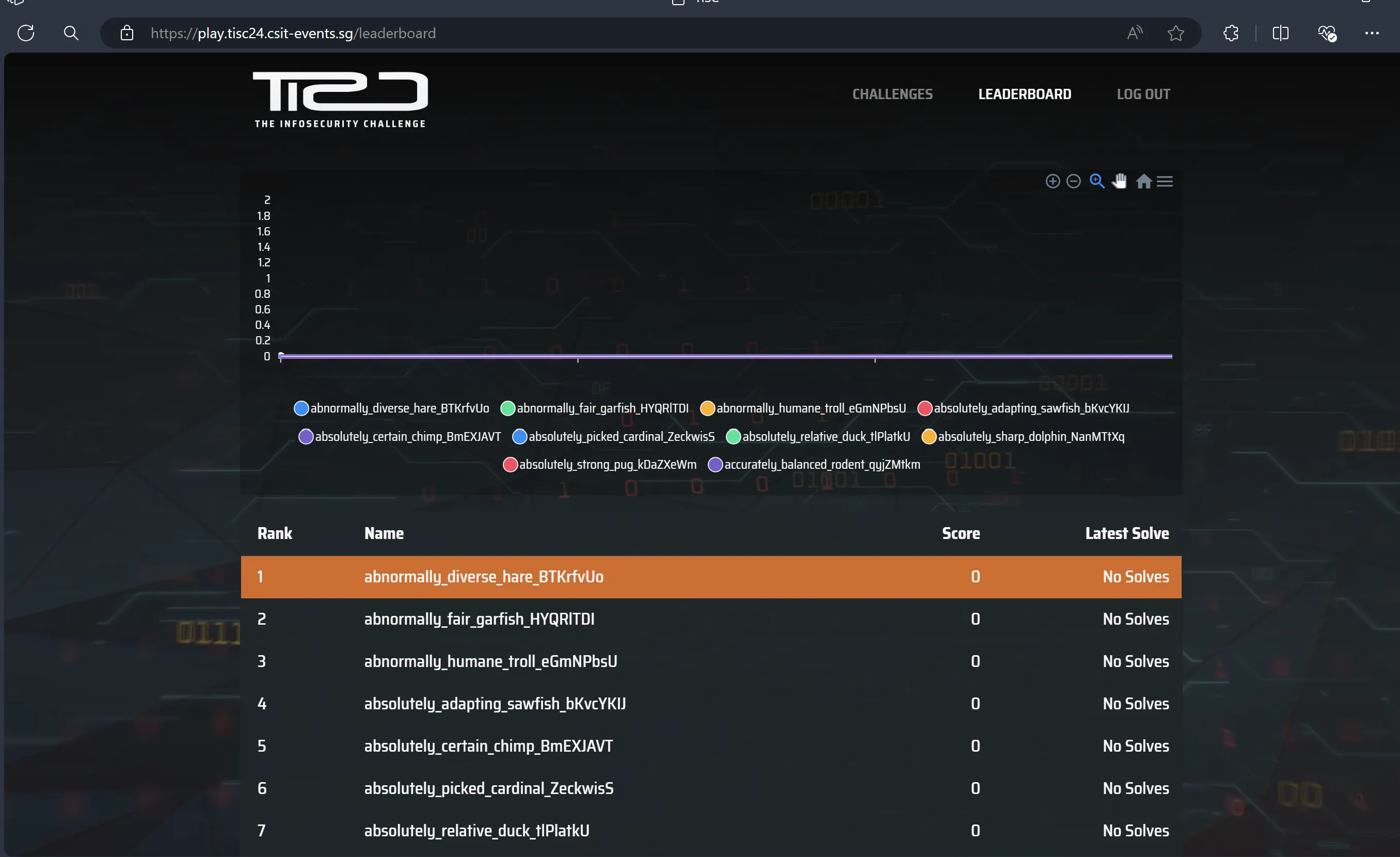This screenshot has width=1400, height=857.
Task: Click LOG OUT
Action: pos(1143,94)
